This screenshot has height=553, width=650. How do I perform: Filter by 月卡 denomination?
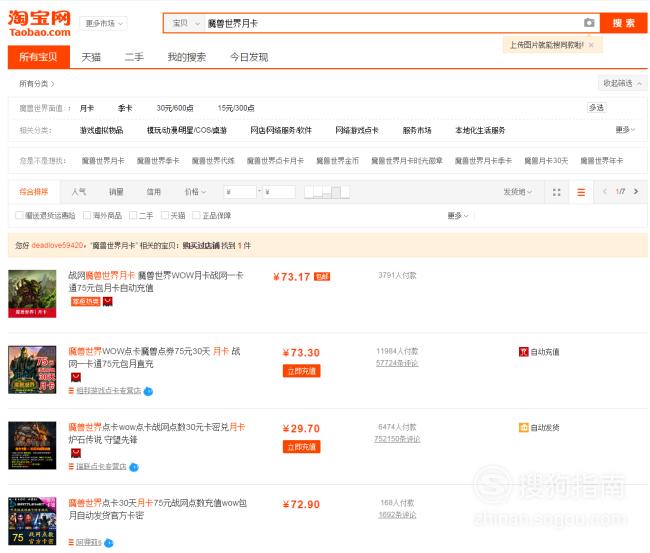tap(87, 108)
